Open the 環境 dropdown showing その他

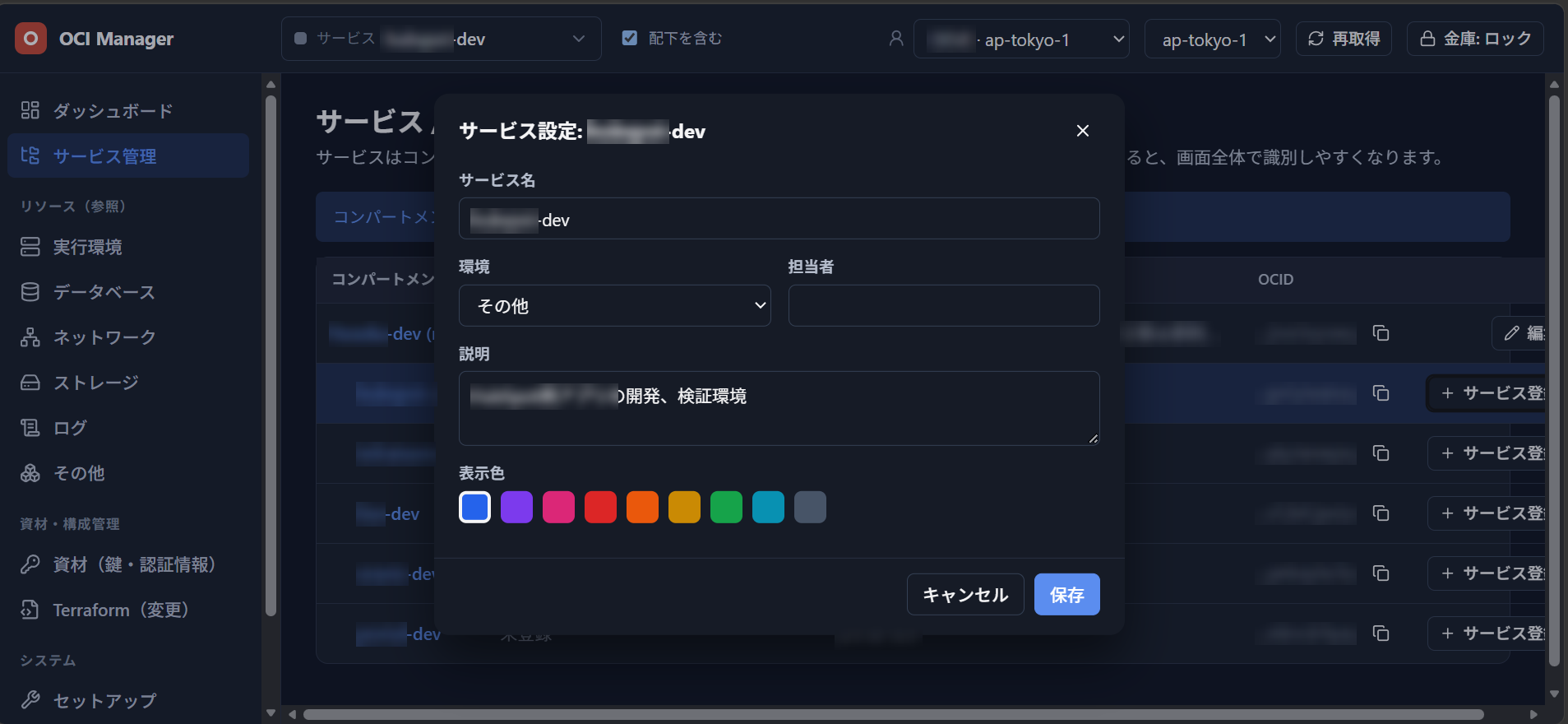click(x=614, y=306)
